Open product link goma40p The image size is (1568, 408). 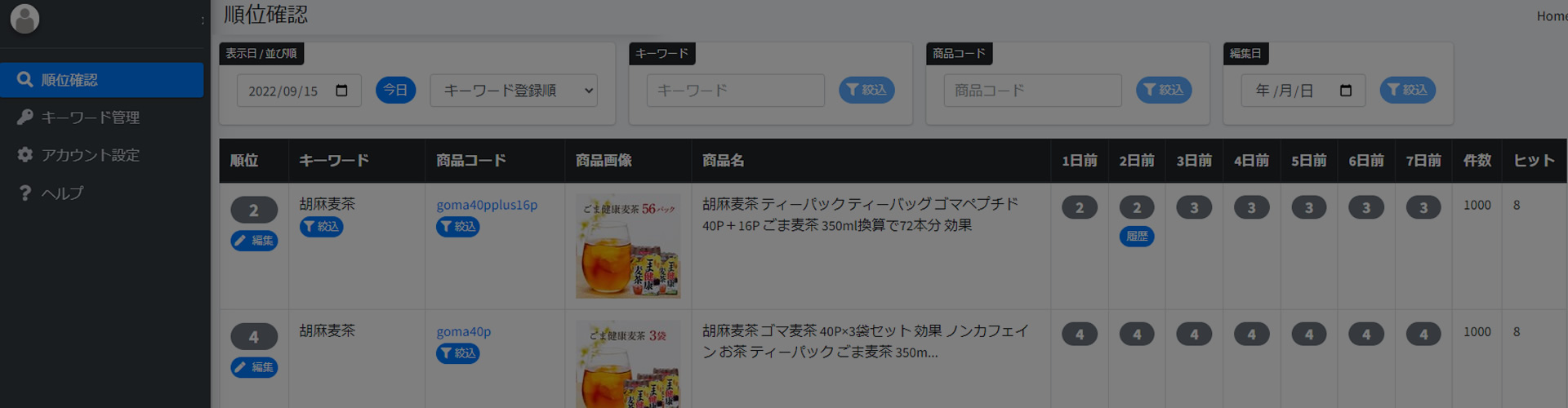pos(463,331)
